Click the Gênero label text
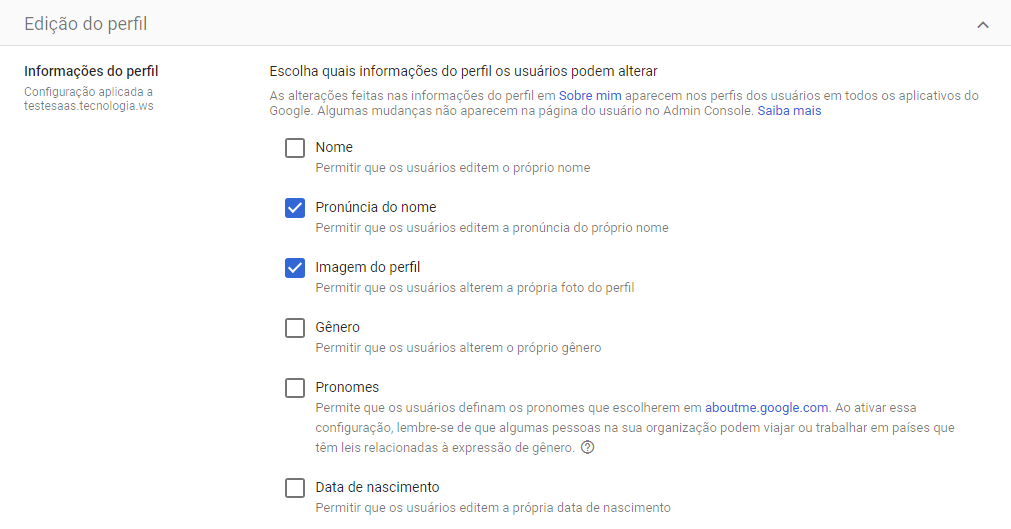 337,327
